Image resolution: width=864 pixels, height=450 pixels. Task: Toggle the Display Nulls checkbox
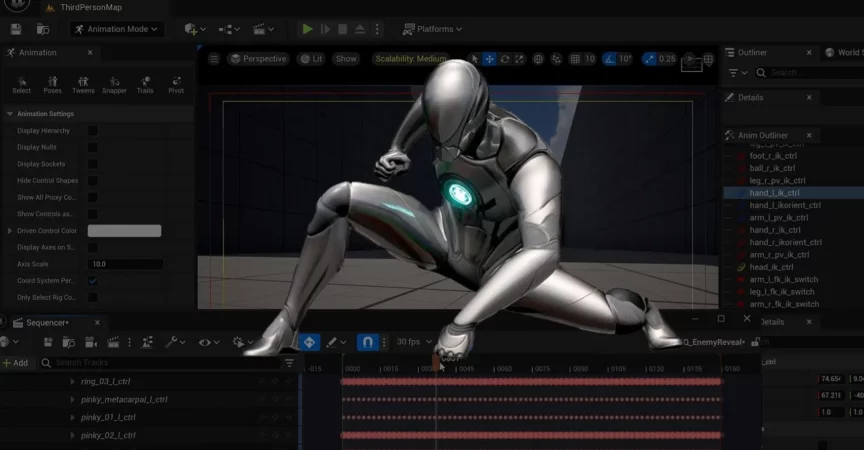click(93, 147)
